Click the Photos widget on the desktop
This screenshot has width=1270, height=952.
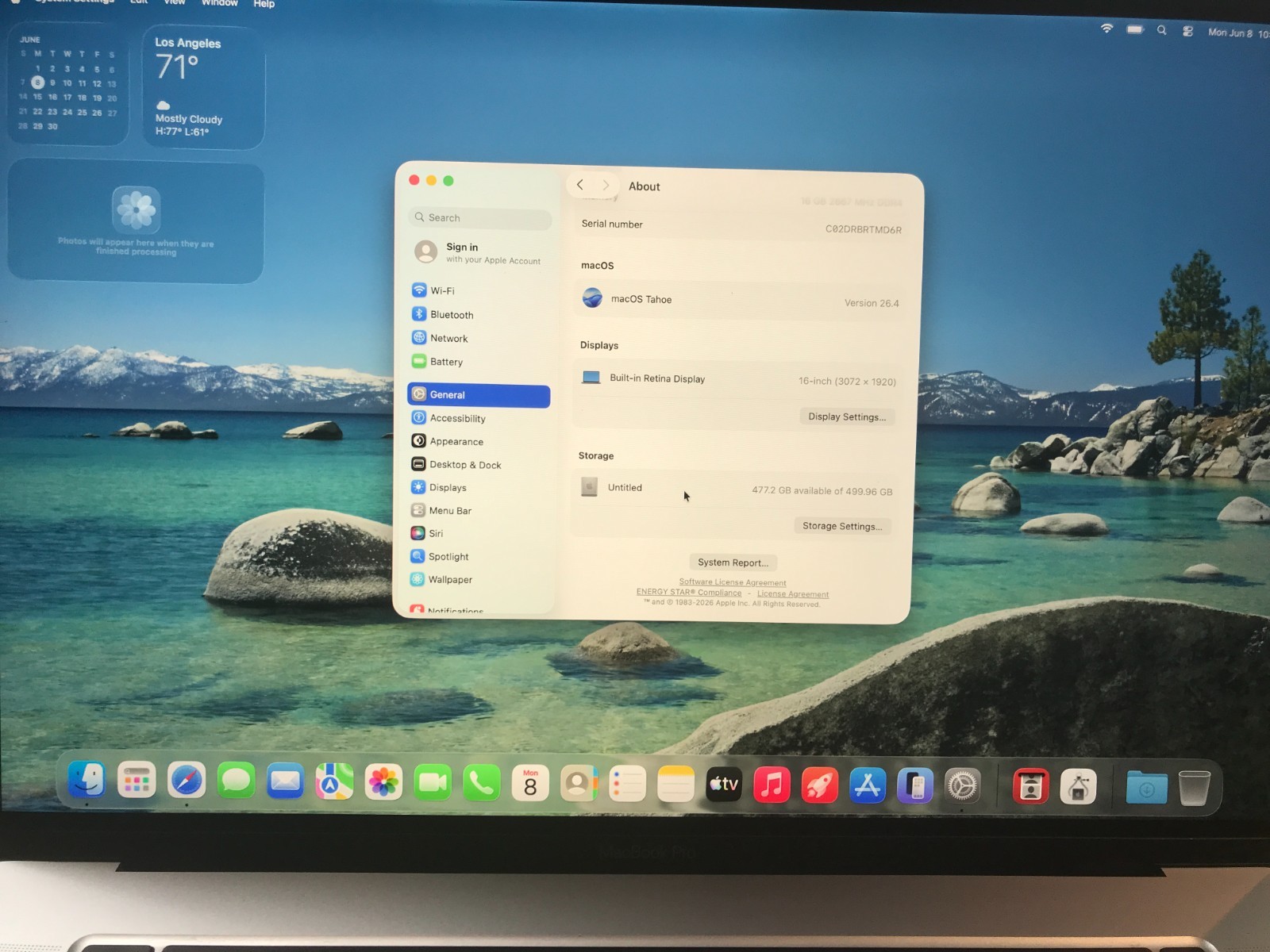(x=136, y=222)
